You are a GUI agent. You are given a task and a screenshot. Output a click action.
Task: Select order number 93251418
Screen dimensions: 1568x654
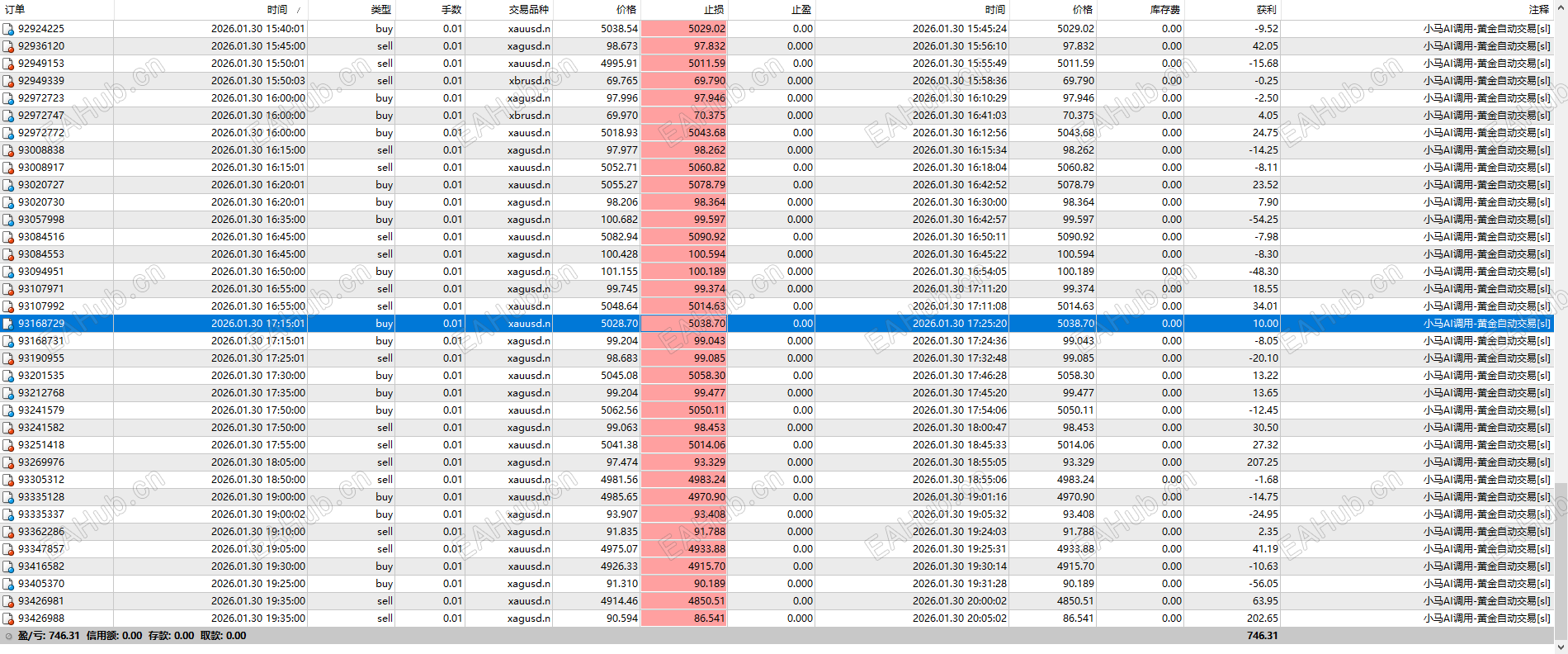[41, 445]
